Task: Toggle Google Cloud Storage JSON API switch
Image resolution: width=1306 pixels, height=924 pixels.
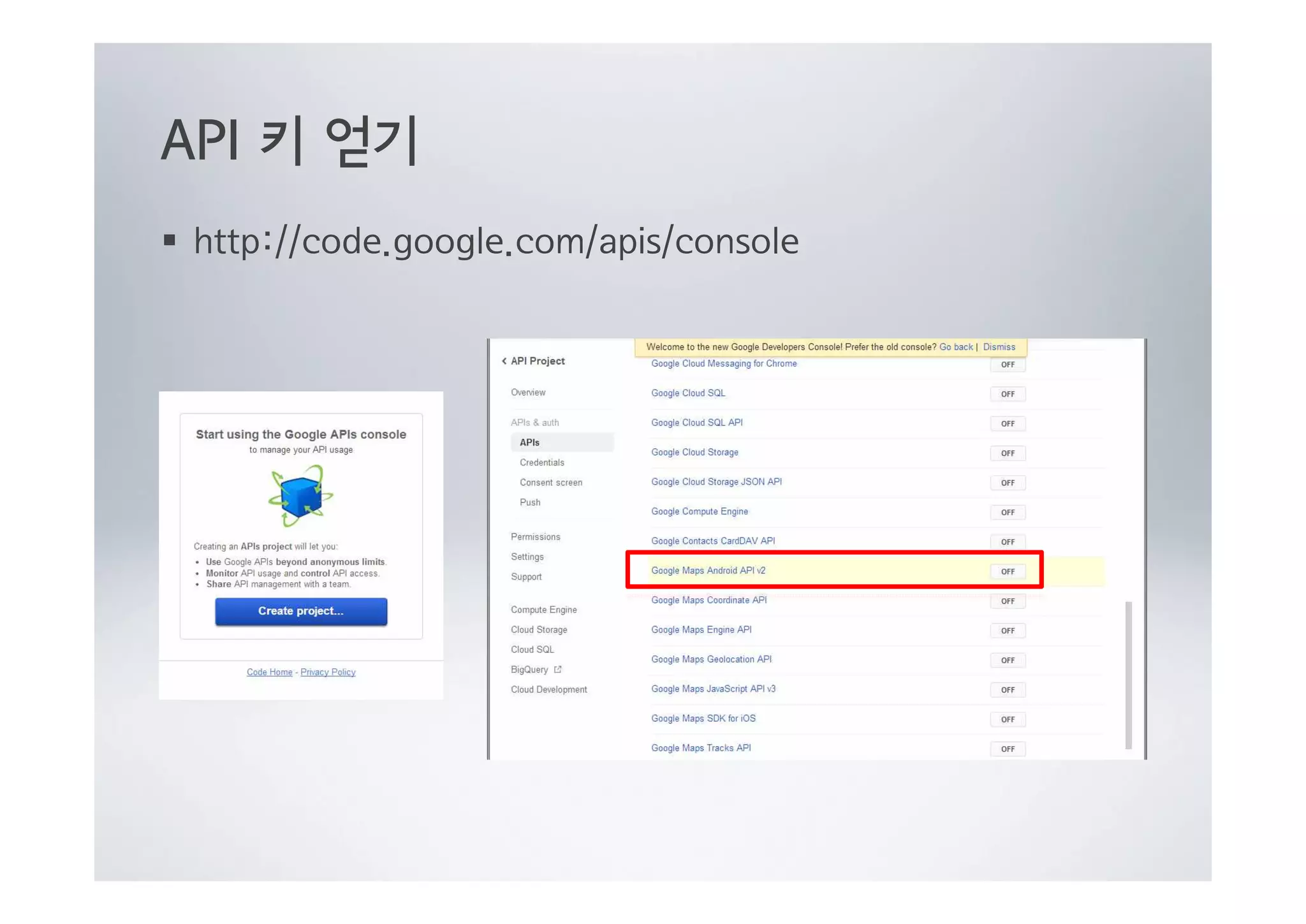Action: (x=1008, y=483)
